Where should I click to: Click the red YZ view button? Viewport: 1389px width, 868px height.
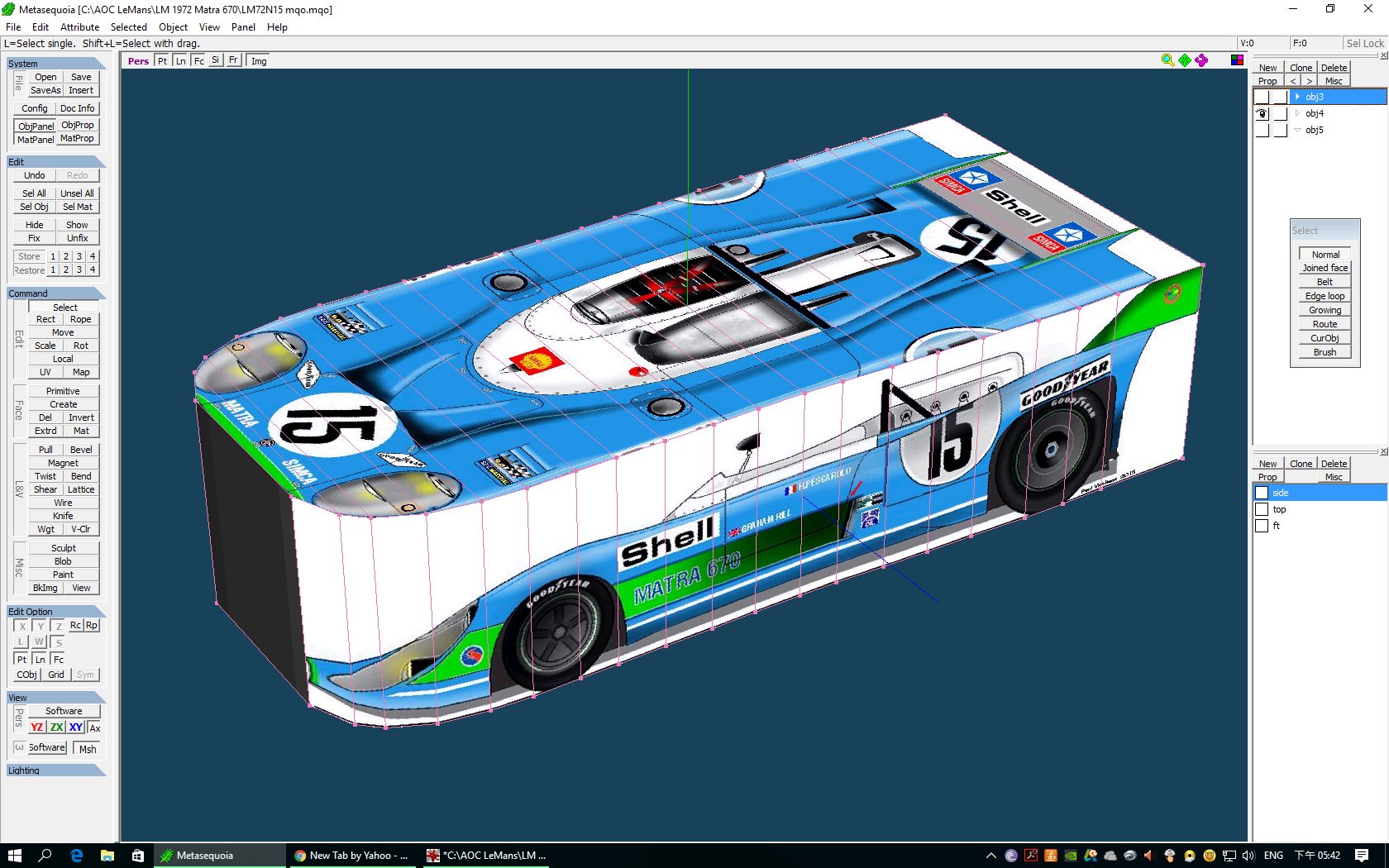click(x=36, y=727)
